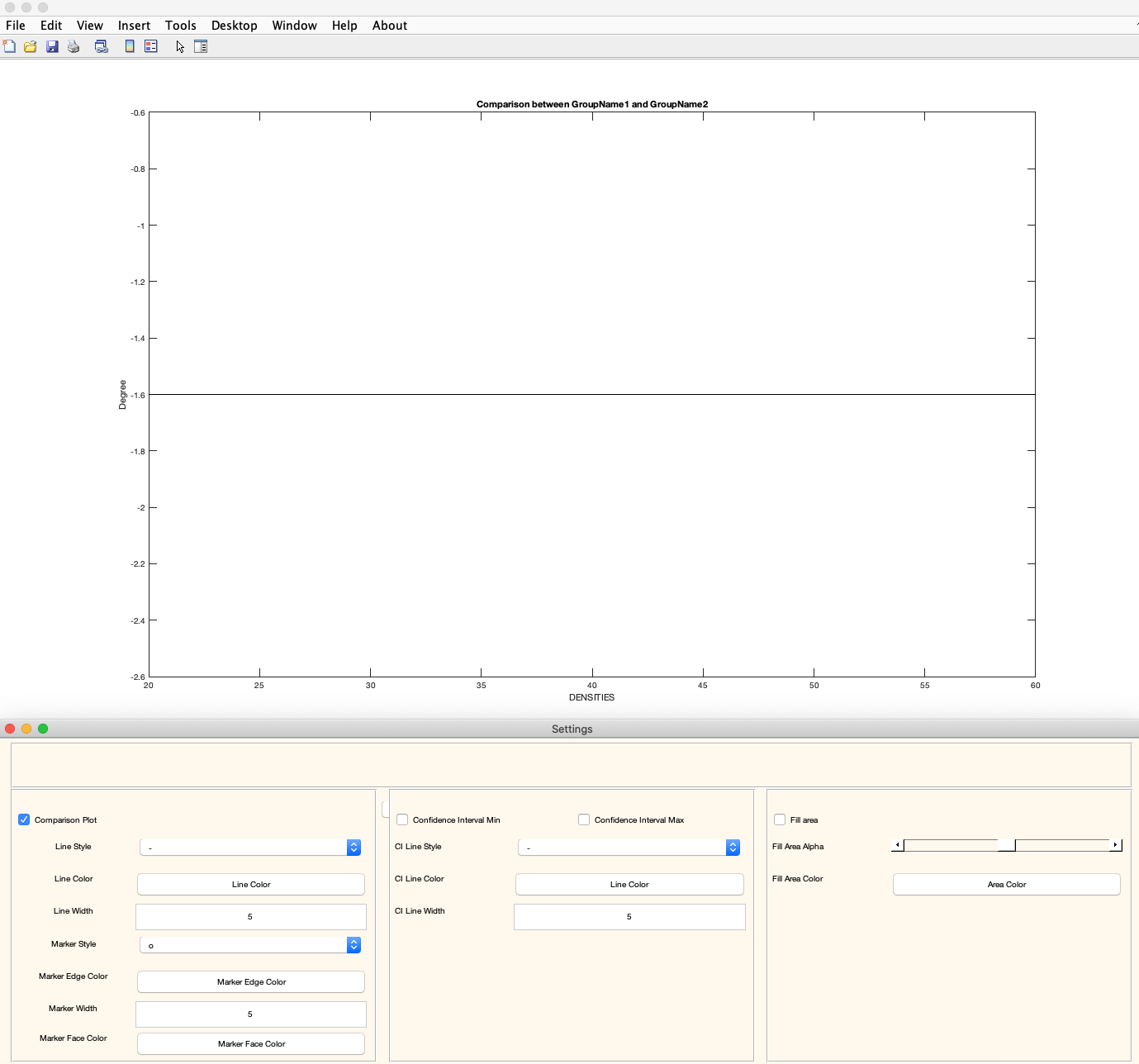Edit the Line Width value field

tap(250, 916)
